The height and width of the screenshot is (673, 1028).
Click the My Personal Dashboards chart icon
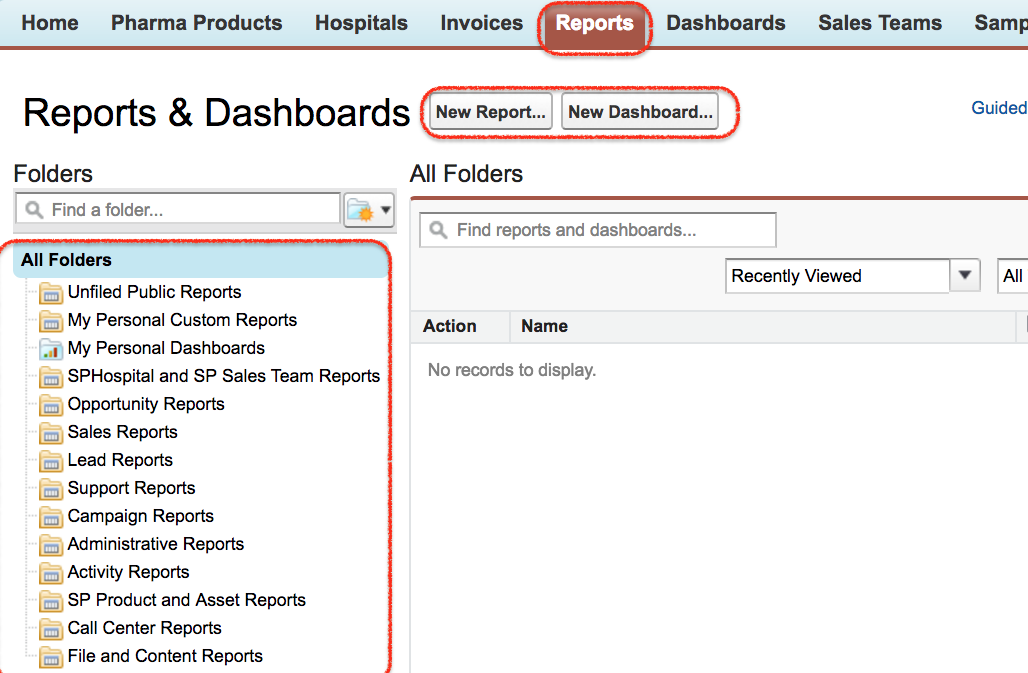click(50, 349)
